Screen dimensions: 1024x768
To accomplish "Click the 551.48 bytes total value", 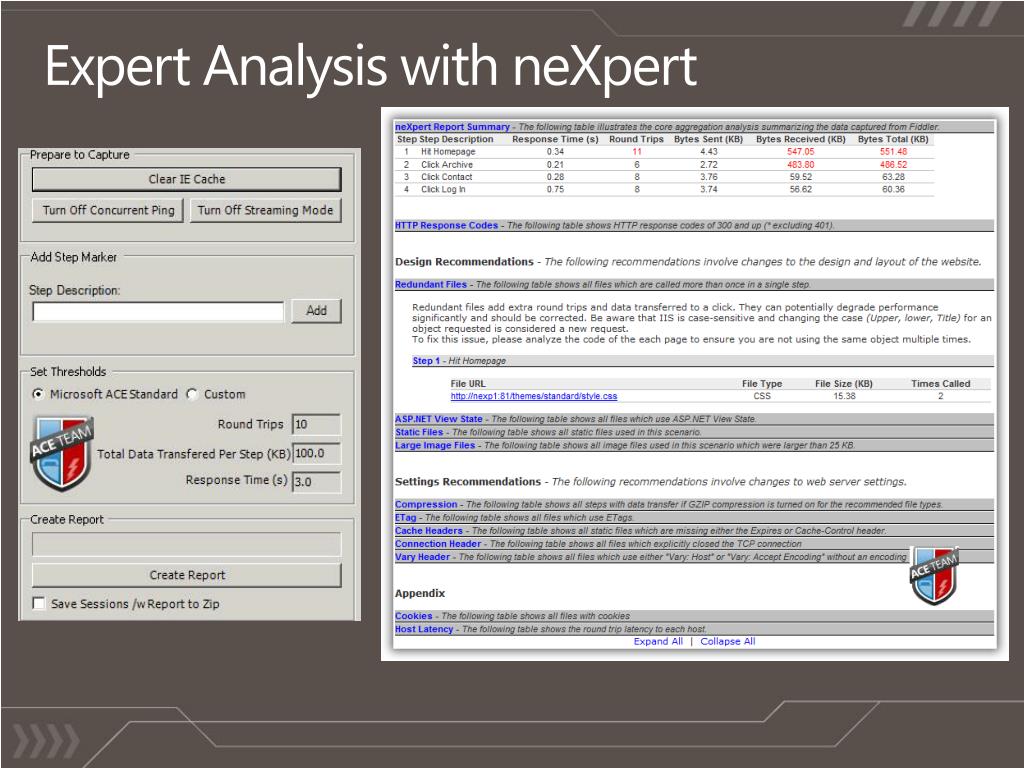I will 893,152.
